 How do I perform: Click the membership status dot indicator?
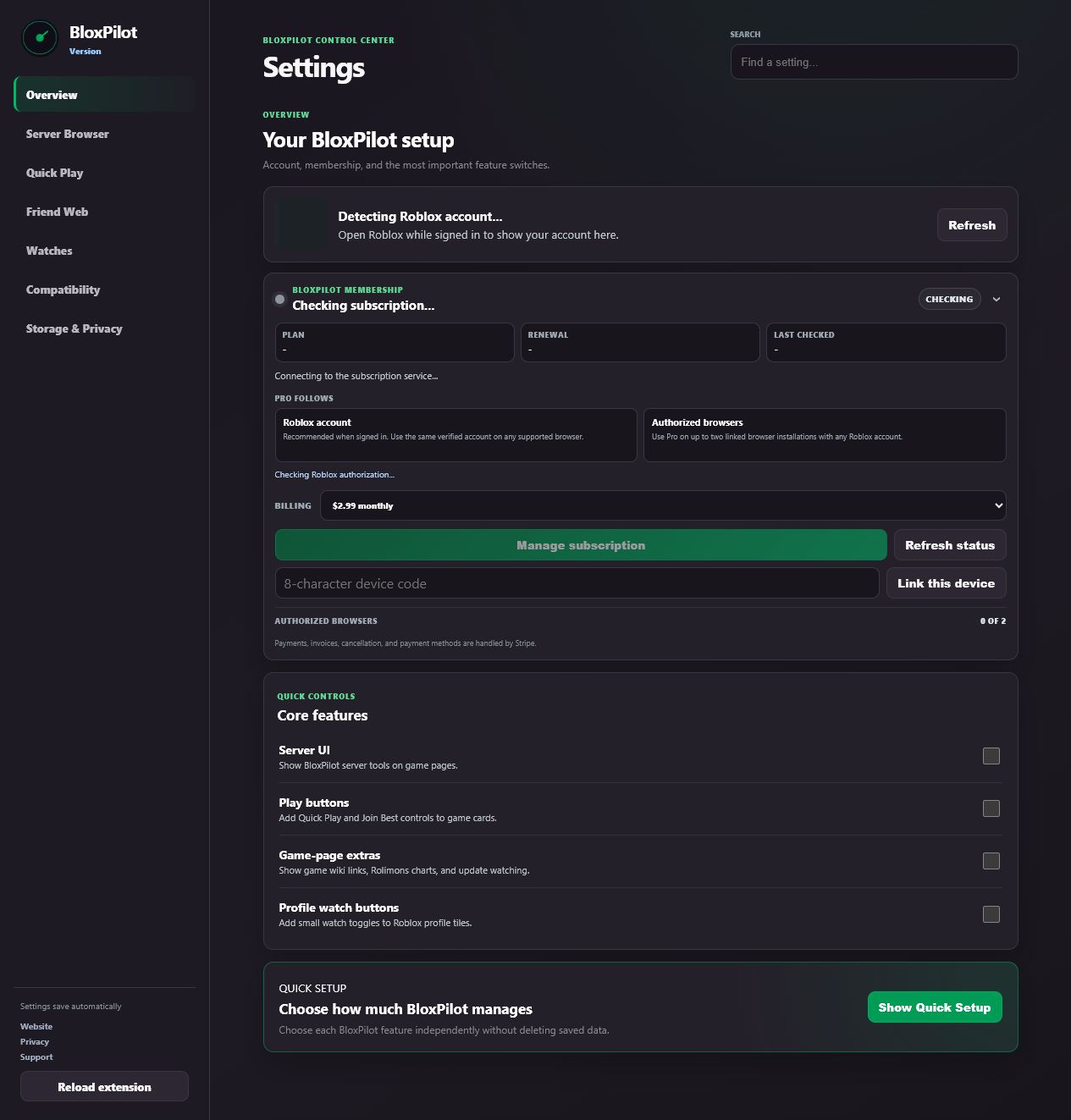tap(279, 299)
